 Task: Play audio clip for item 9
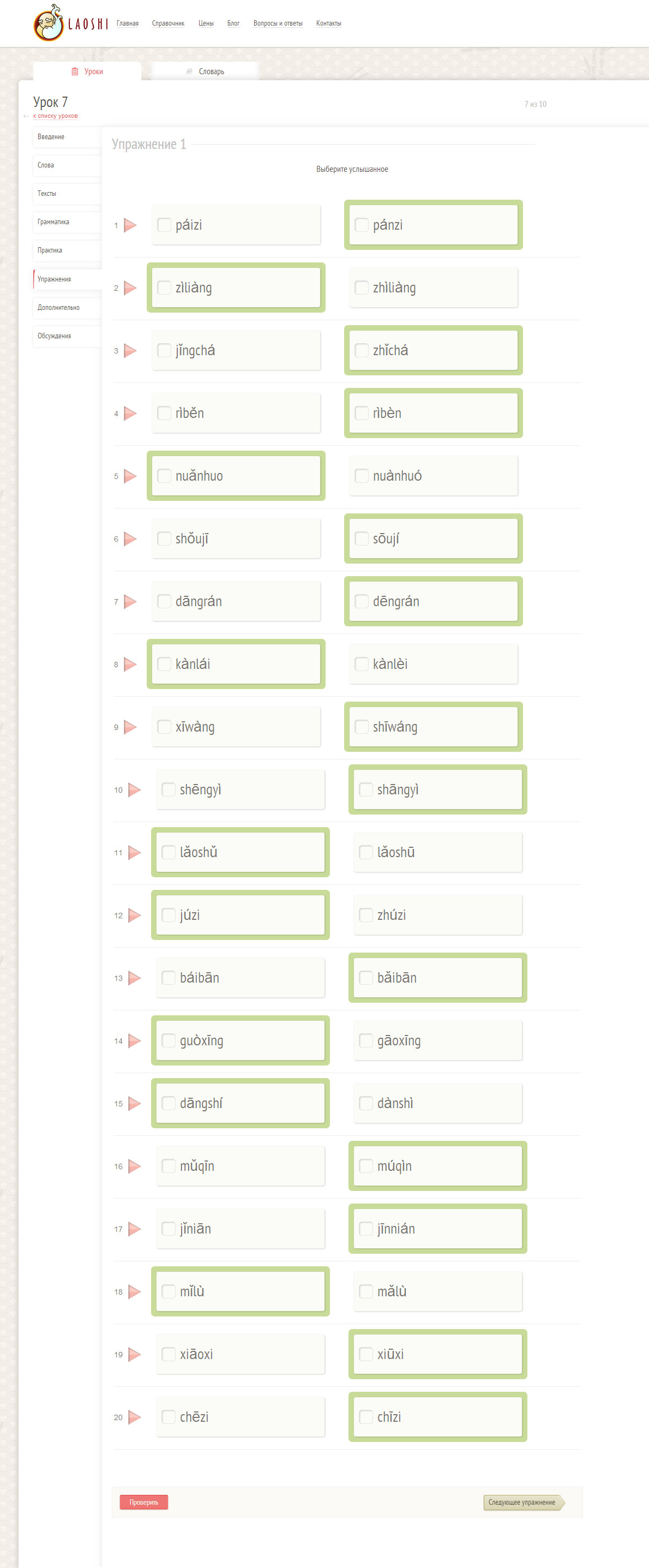(x=130, y=727)
